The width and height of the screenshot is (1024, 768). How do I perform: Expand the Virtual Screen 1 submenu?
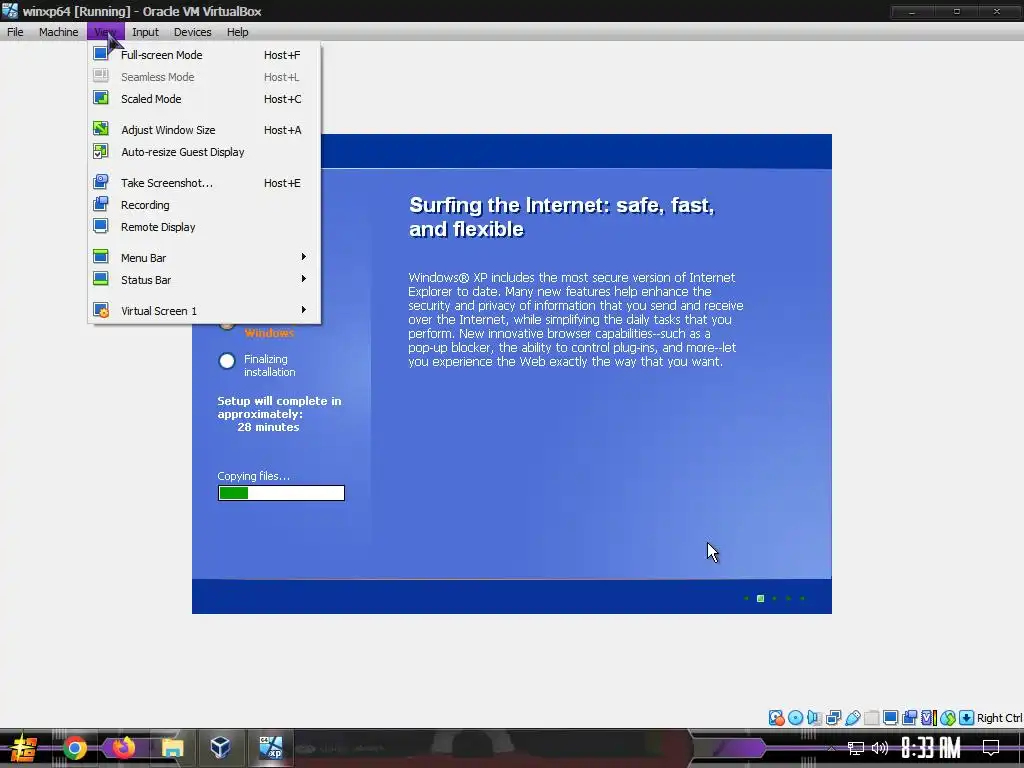point(204,311)
